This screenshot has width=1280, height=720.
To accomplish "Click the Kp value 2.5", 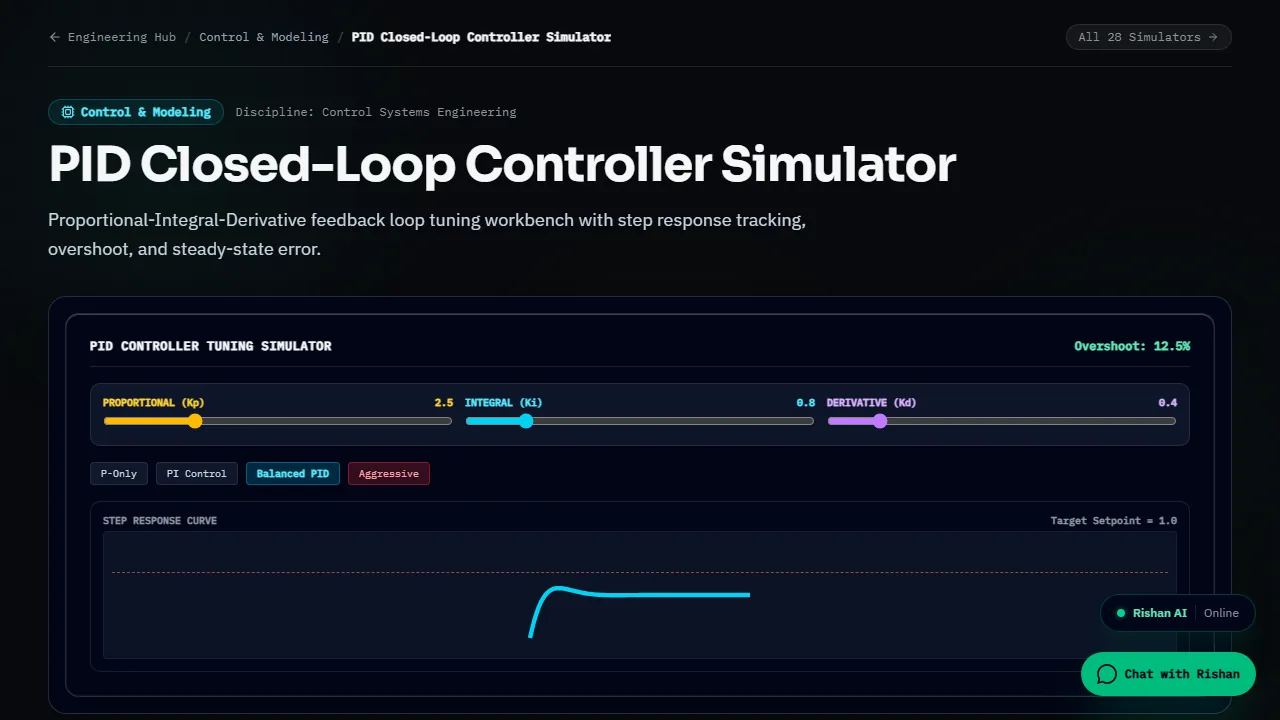I will [x=443, y=403].
